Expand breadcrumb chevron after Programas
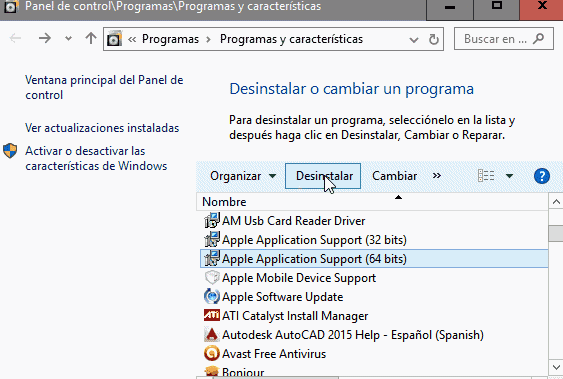Screen dimensions: 563x379 [209, 39]
